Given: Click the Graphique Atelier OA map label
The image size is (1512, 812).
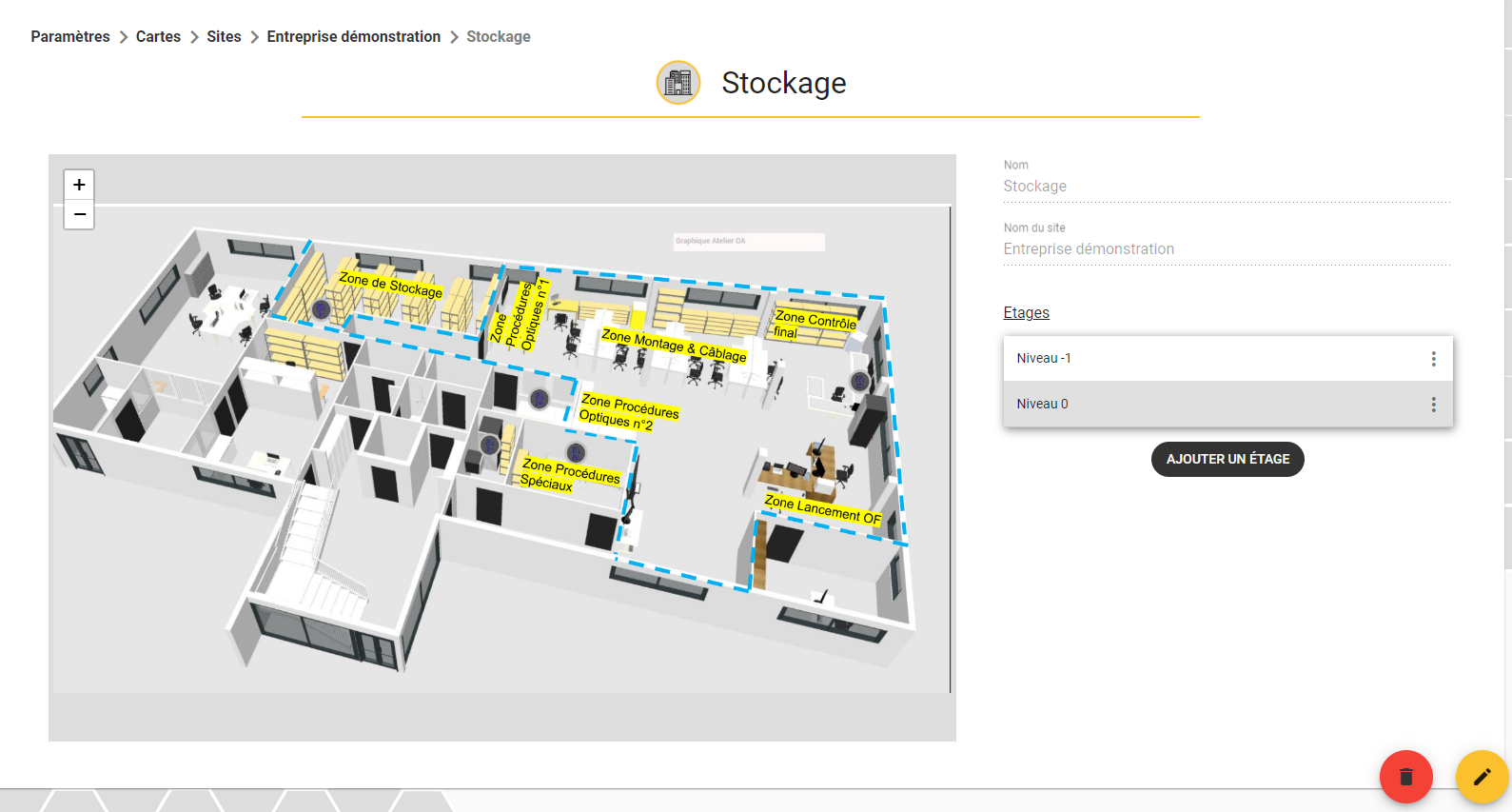Looking at the screenshot, I should [x=749, y=242].
